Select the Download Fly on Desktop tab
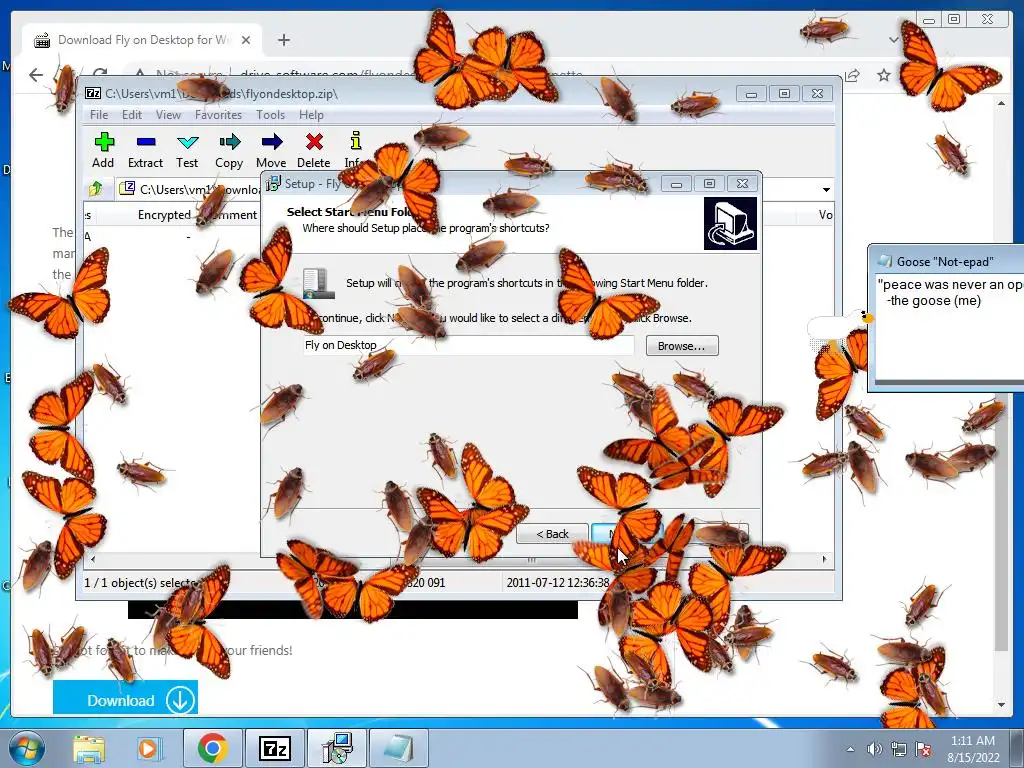The width and height of the screenshot is (1024, 768). (142, 40)
